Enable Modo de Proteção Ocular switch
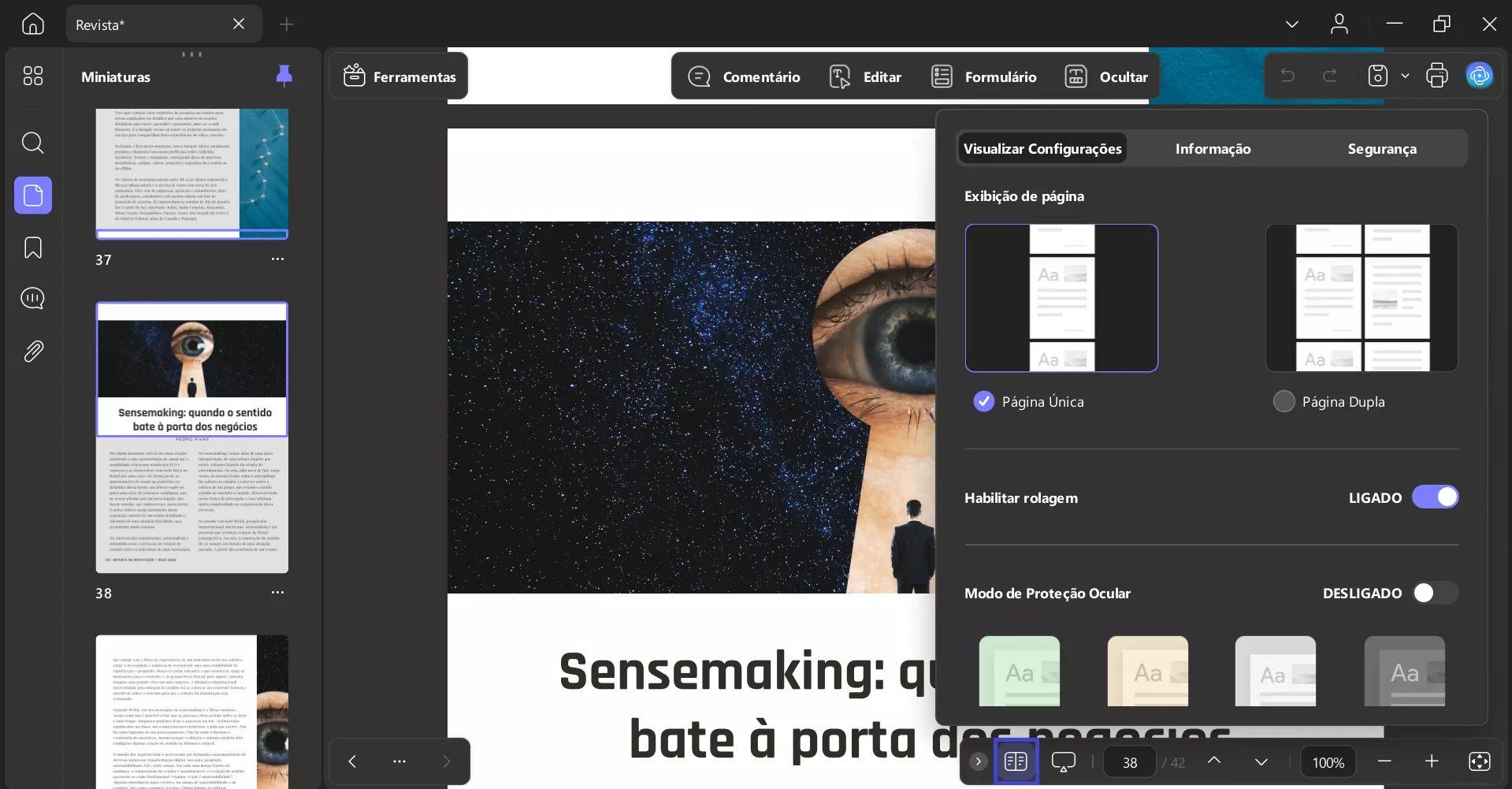 [1435, 593]
